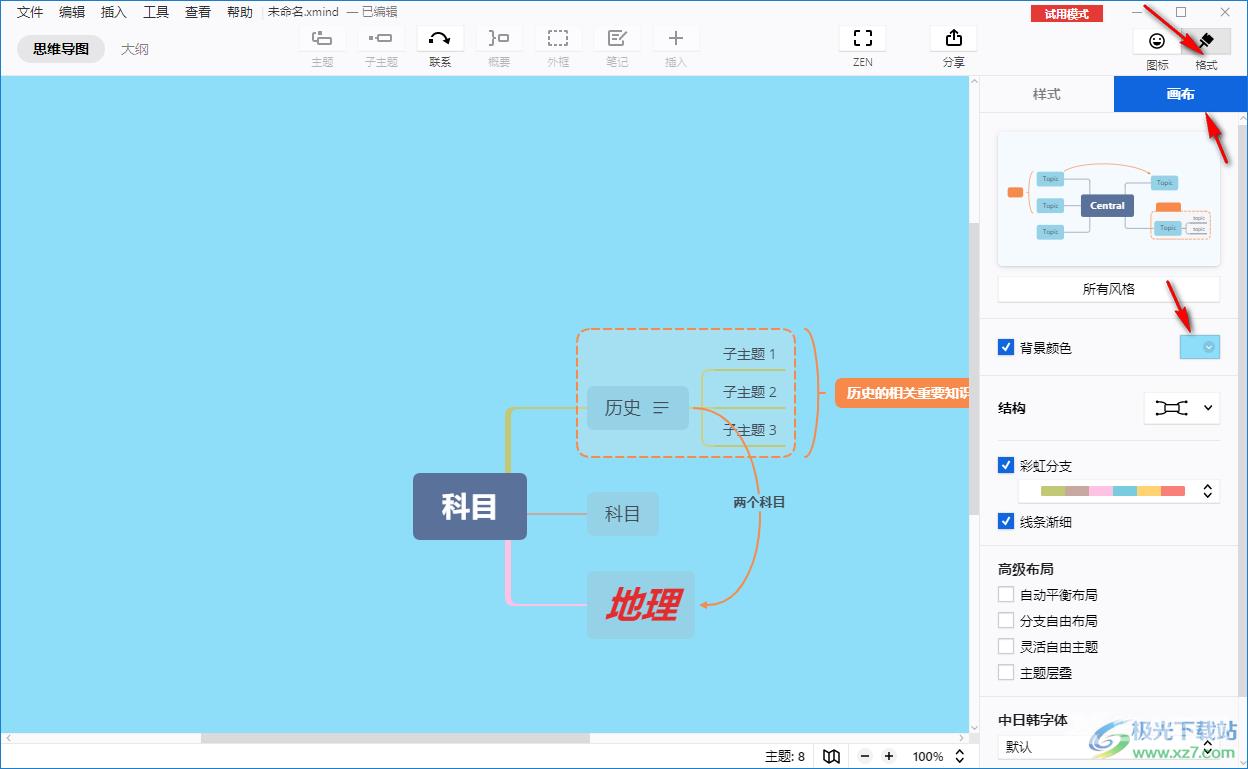The height and width of the screenshot is (769, 1248).
Task: Open the 查看 menu
Action: (198, 12)
